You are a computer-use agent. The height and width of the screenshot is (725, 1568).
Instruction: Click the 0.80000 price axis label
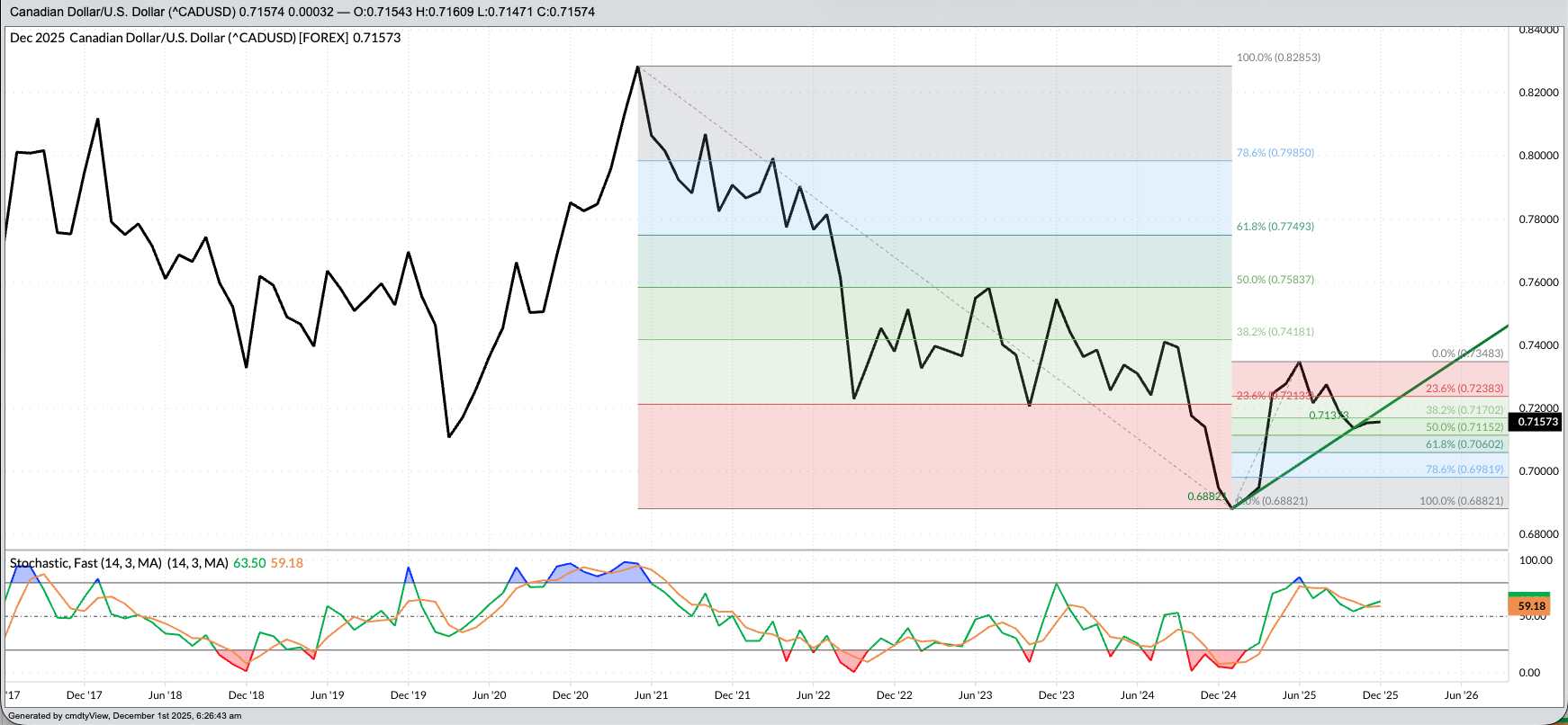[1538, 156]
